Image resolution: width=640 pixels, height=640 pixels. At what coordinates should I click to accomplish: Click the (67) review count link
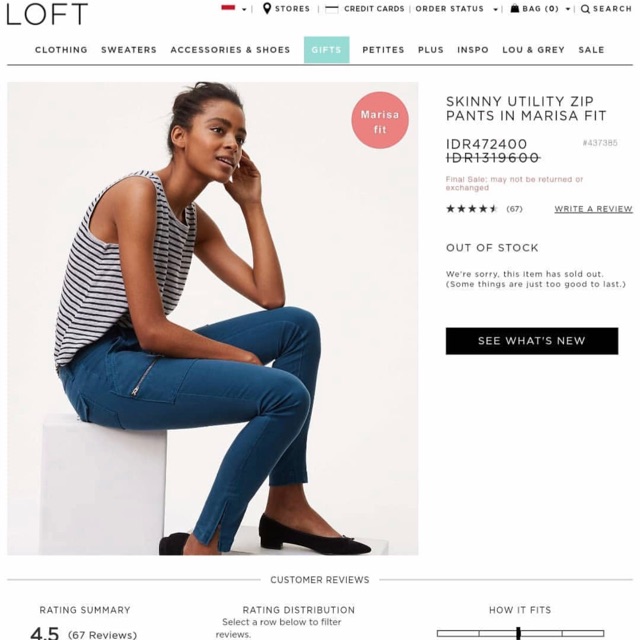pyautogui.click(x=514, y=209)
